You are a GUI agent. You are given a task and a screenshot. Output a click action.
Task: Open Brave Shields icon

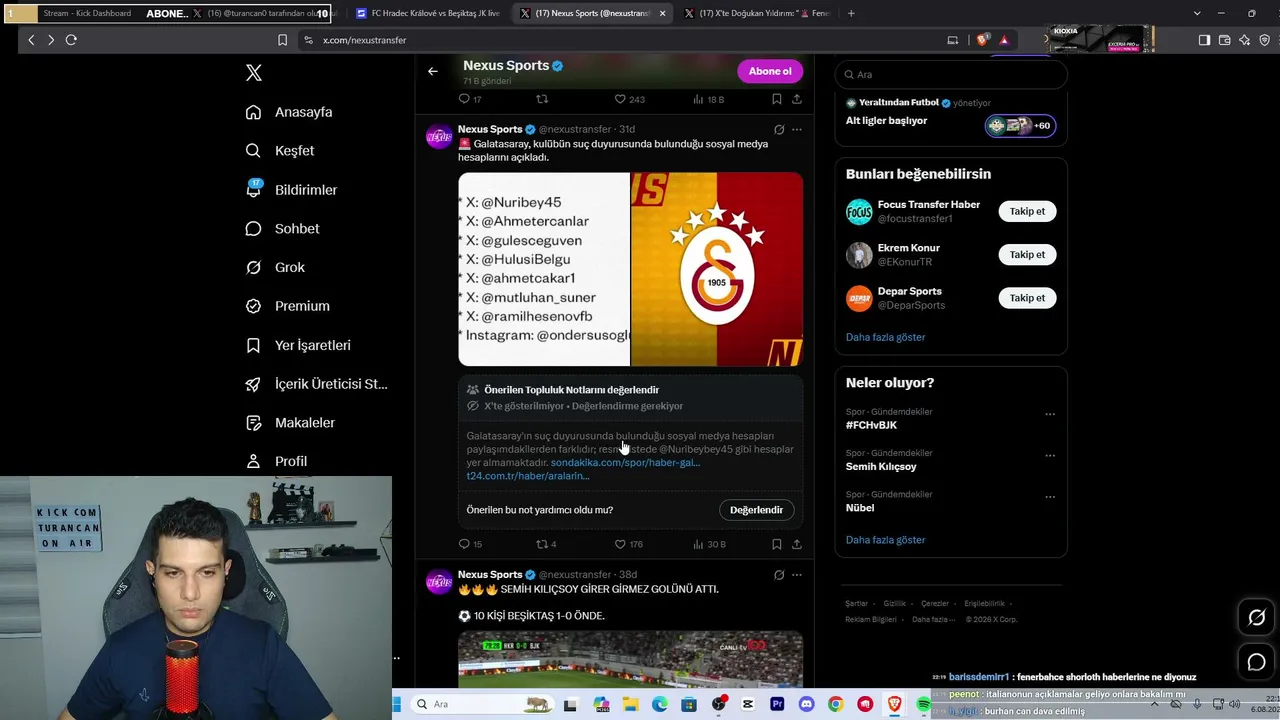coord(982,40)
